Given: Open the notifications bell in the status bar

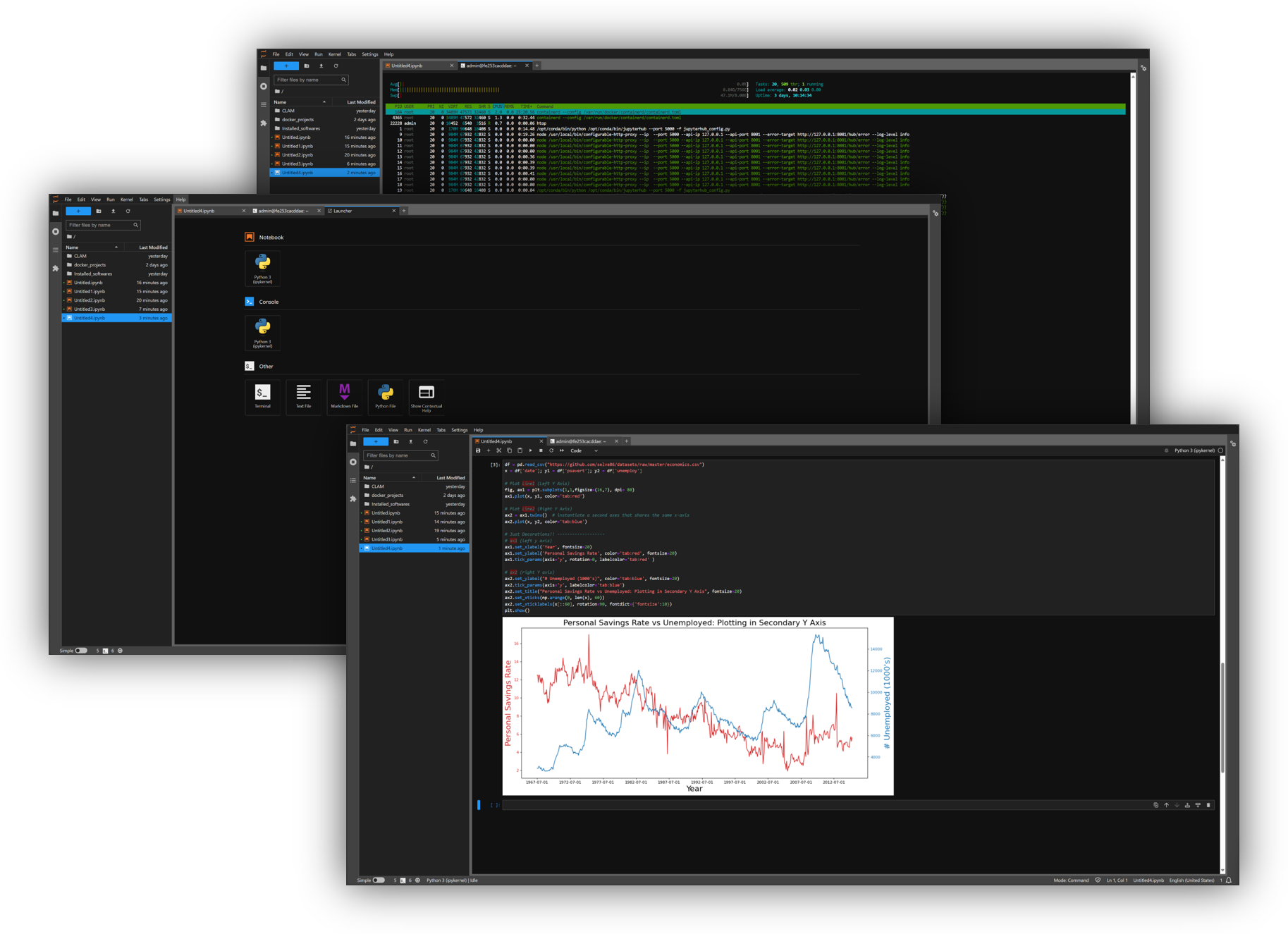Looking at the screenshot, I should (x=1229, y=880).
